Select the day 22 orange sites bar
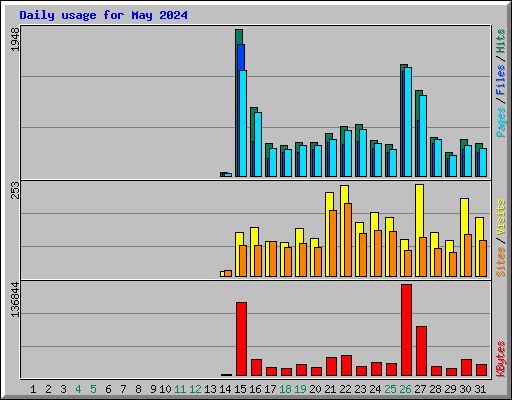The width and height of the screenshot is (512, 400). (348, 240)
